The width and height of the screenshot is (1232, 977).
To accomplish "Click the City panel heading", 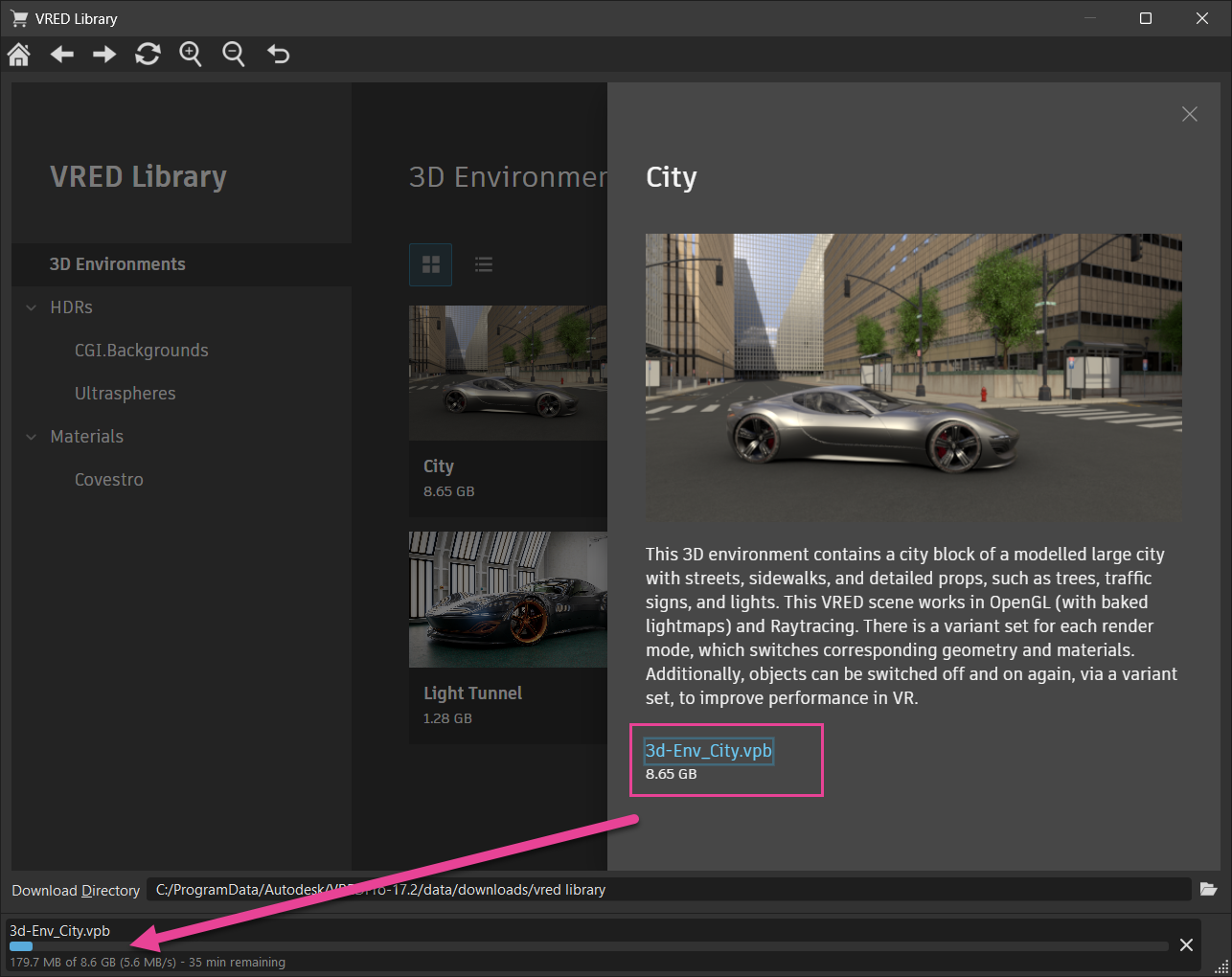I will 672,177.
